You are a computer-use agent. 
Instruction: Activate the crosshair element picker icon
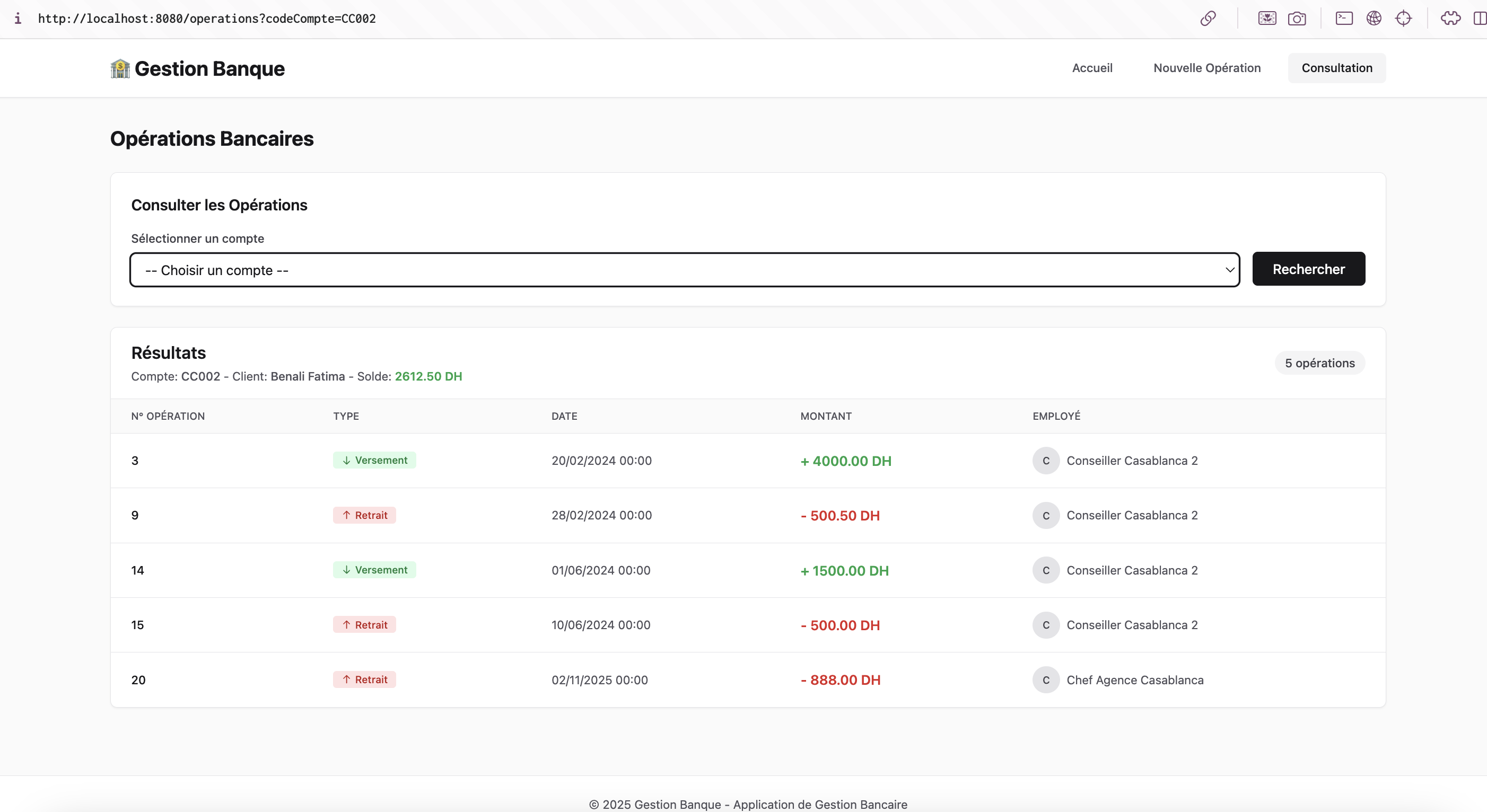(x=1403, y=19)
